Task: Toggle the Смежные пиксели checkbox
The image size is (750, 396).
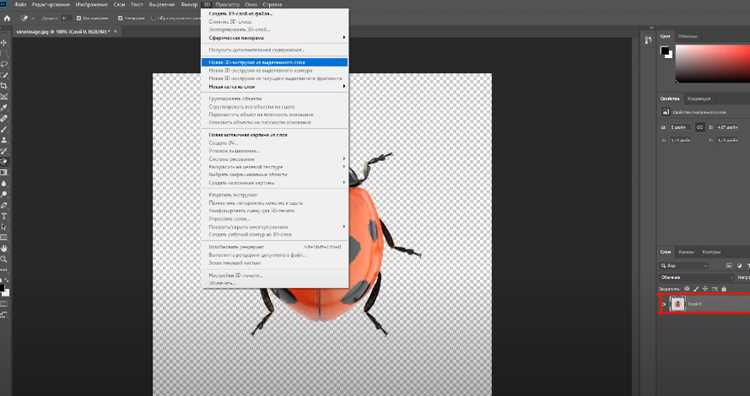Action: (120, 19)
